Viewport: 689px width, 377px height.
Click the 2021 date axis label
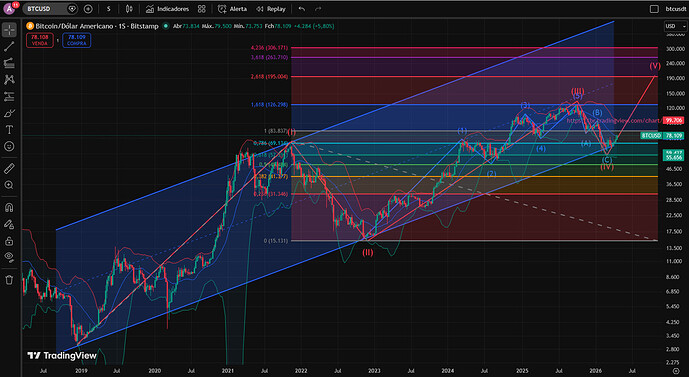(x=228, y=371)
